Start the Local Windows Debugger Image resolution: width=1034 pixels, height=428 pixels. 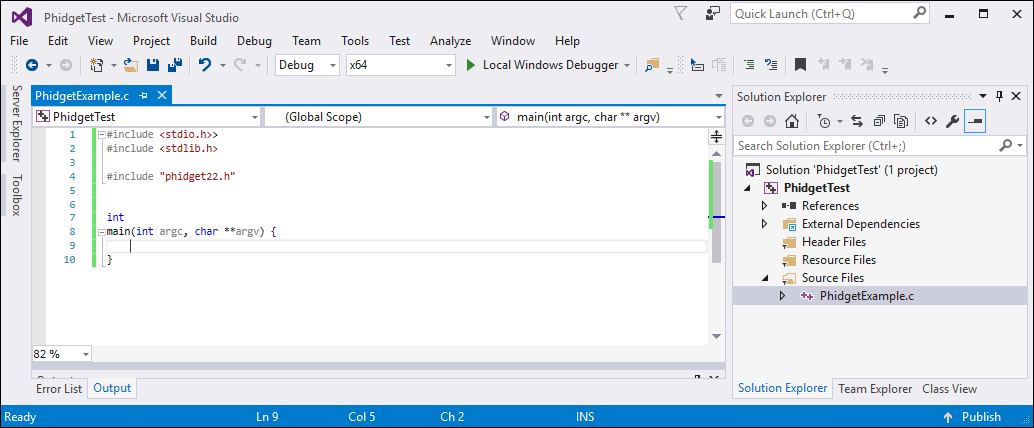542,65
